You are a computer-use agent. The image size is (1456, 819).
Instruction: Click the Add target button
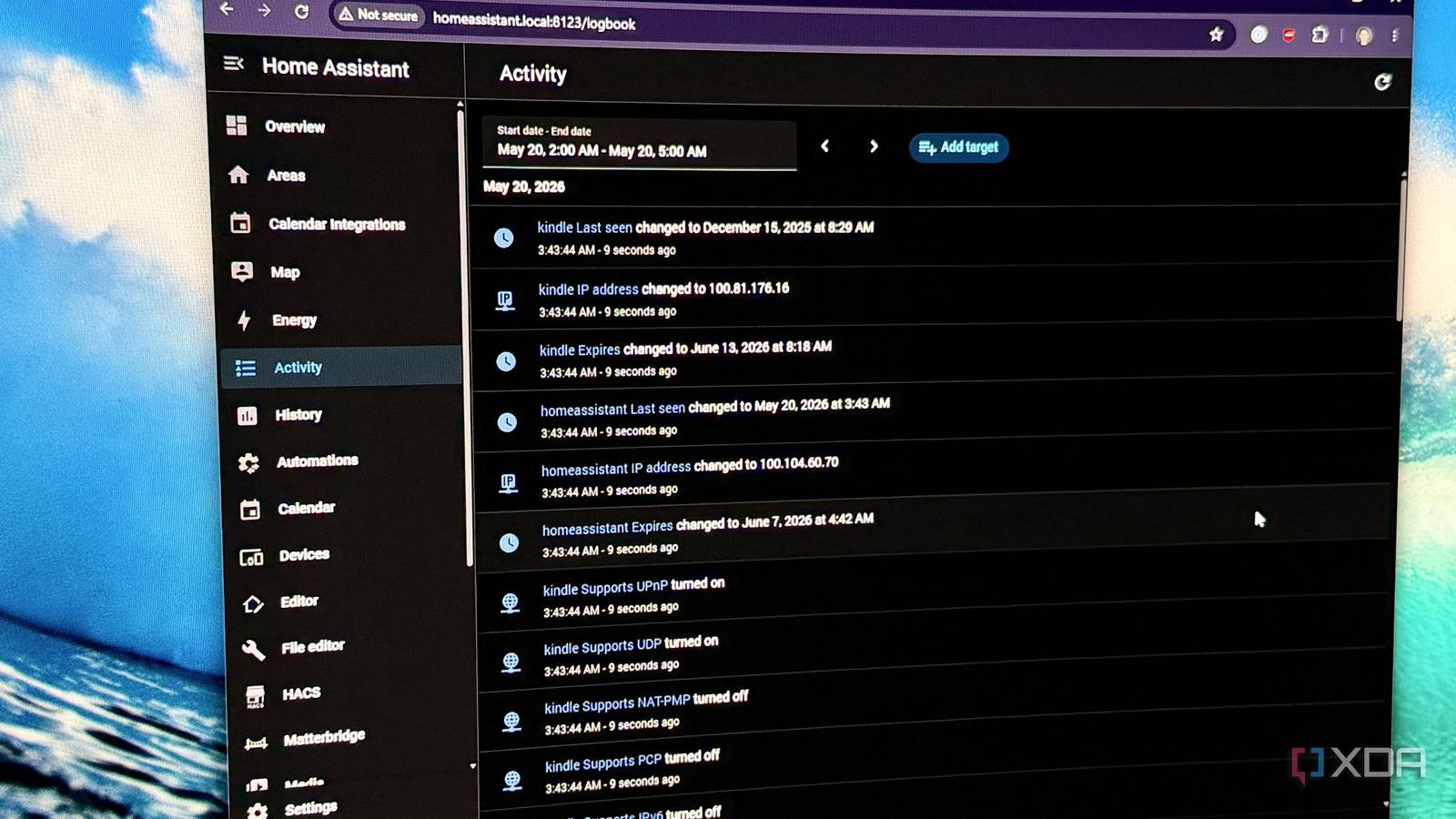coord(959,147)
